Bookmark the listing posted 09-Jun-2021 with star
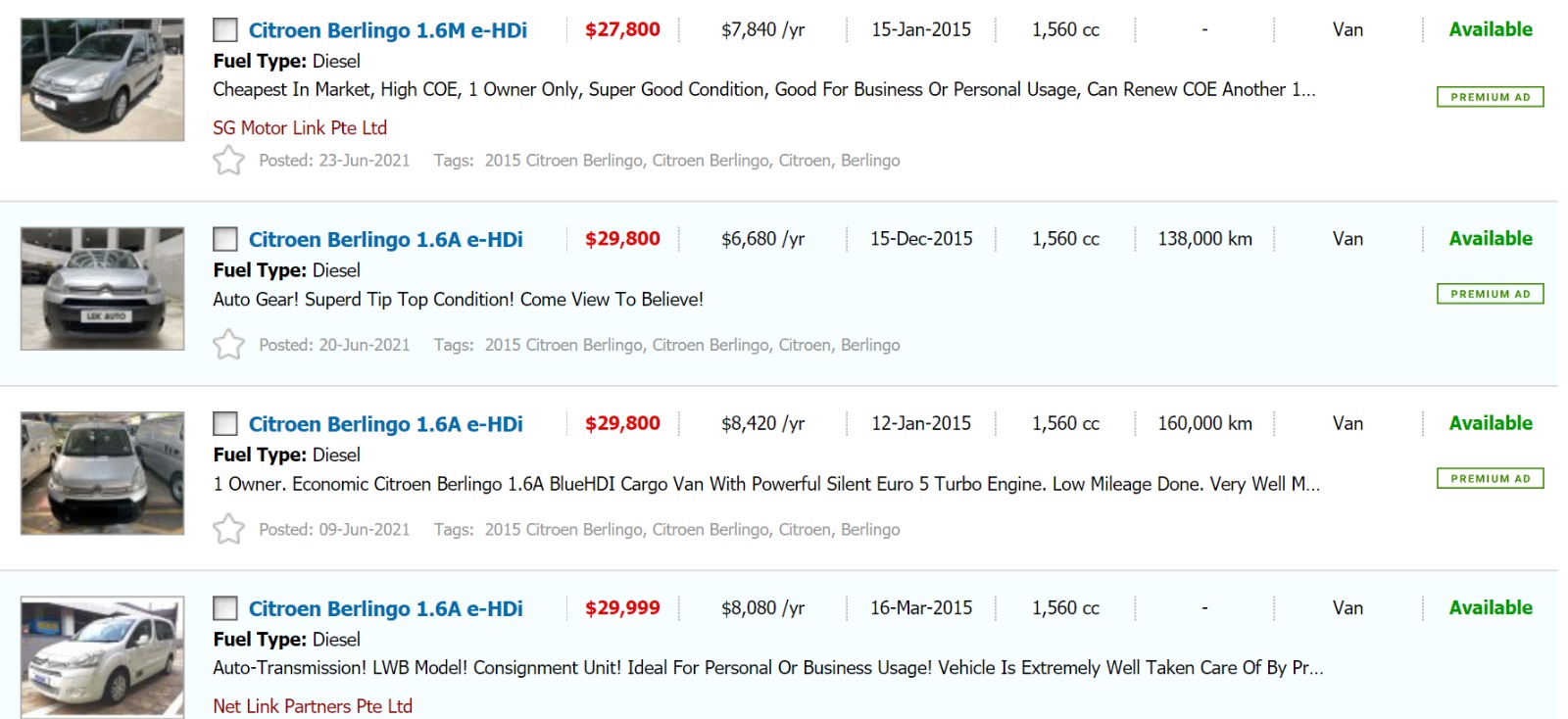The width and height of the screenshot is (1568, 719). pyautogui.click(x=228, y=529)
